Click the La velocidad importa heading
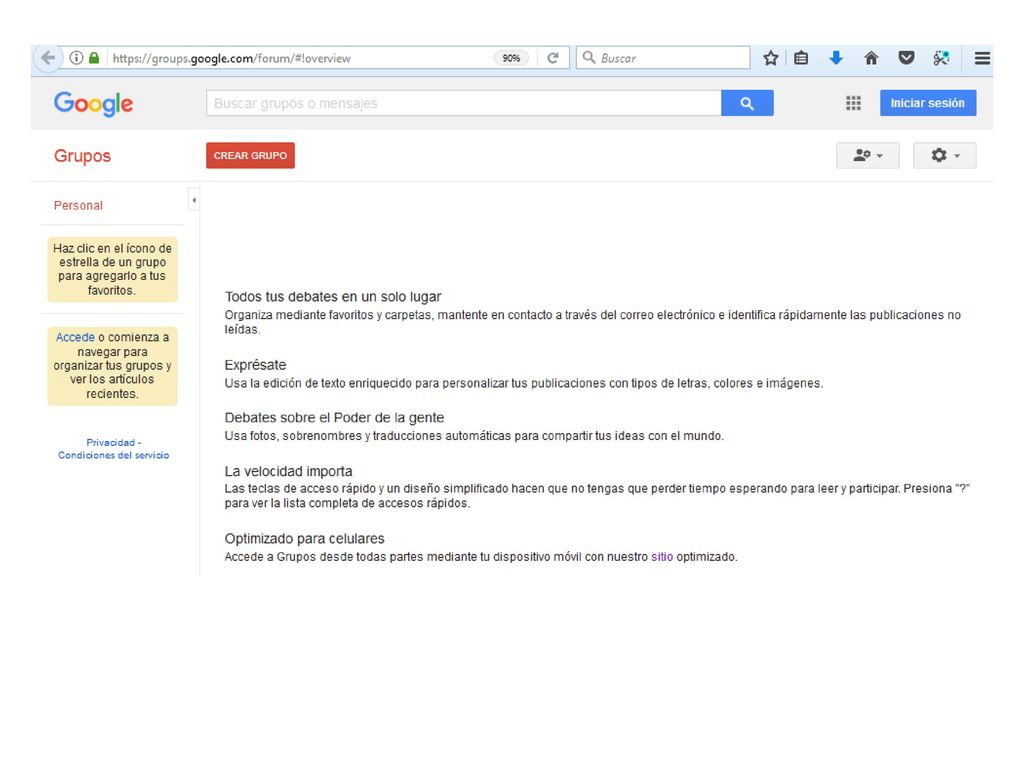 (289, 472)
